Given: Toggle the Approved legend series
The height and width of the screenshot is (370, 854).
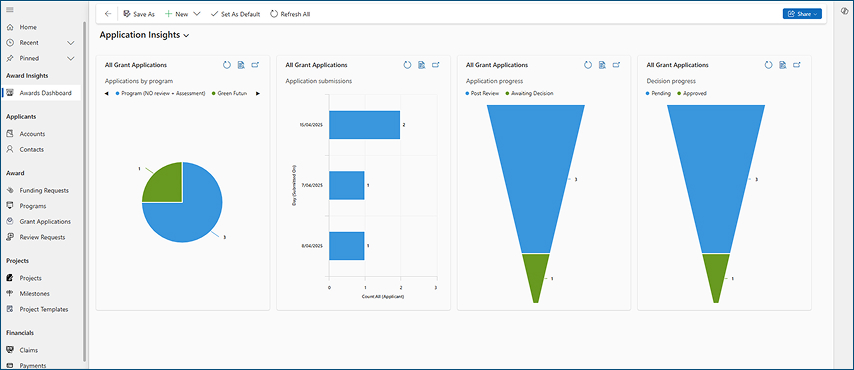Looking at the screenshot, I should click(x=692, y=93).
